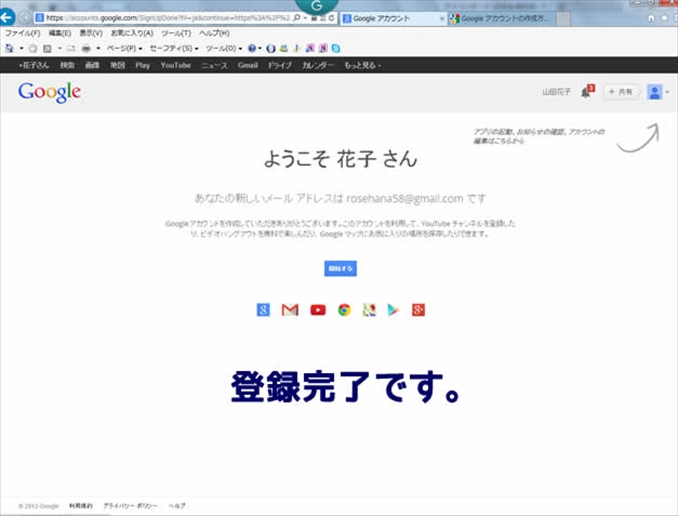Click the printer icon in command bar

point(86,48)
